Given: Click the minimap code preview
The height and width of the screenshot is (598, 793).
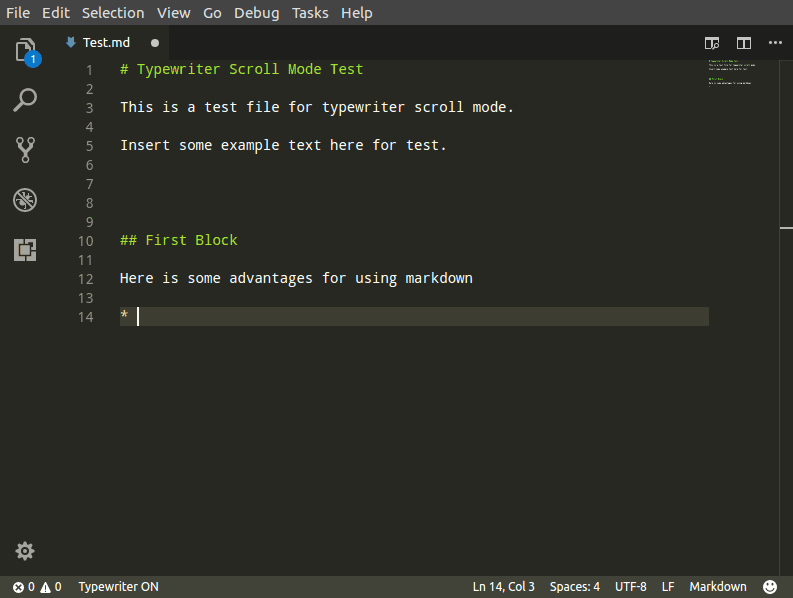Looking at the screenshot, I should point(732,73).
